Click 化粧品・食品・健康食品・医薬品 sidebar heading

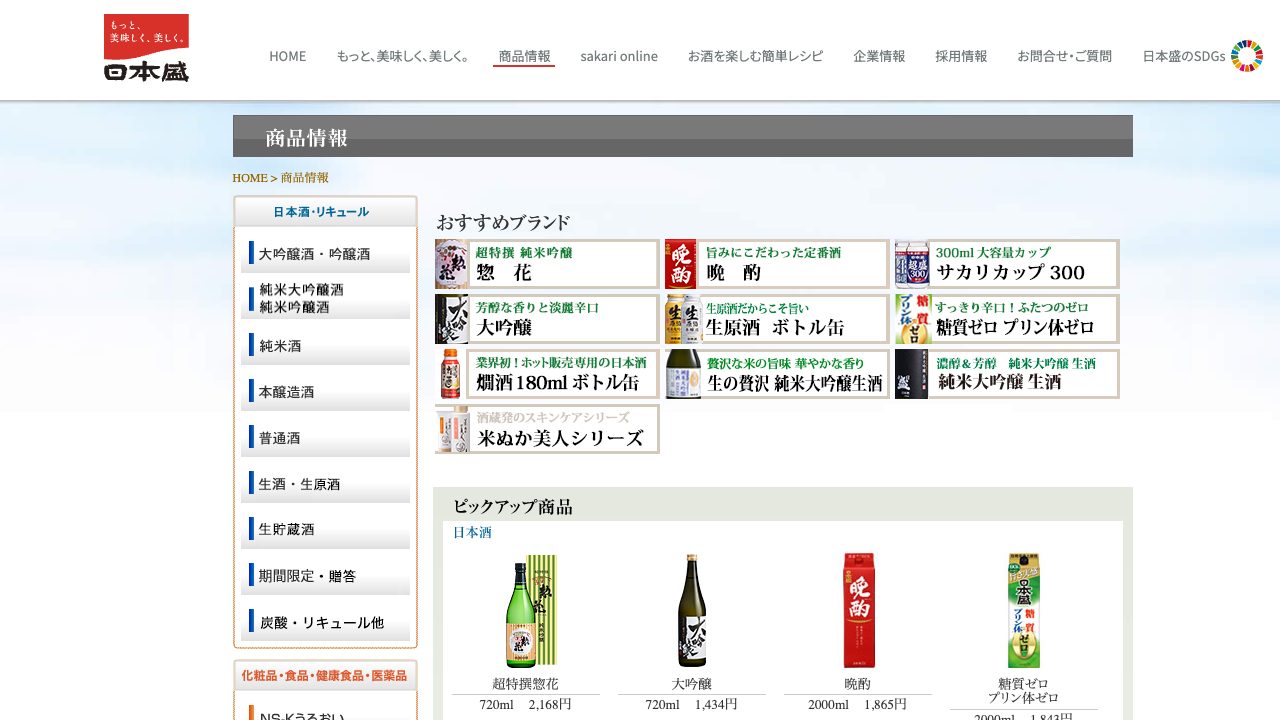325,676
